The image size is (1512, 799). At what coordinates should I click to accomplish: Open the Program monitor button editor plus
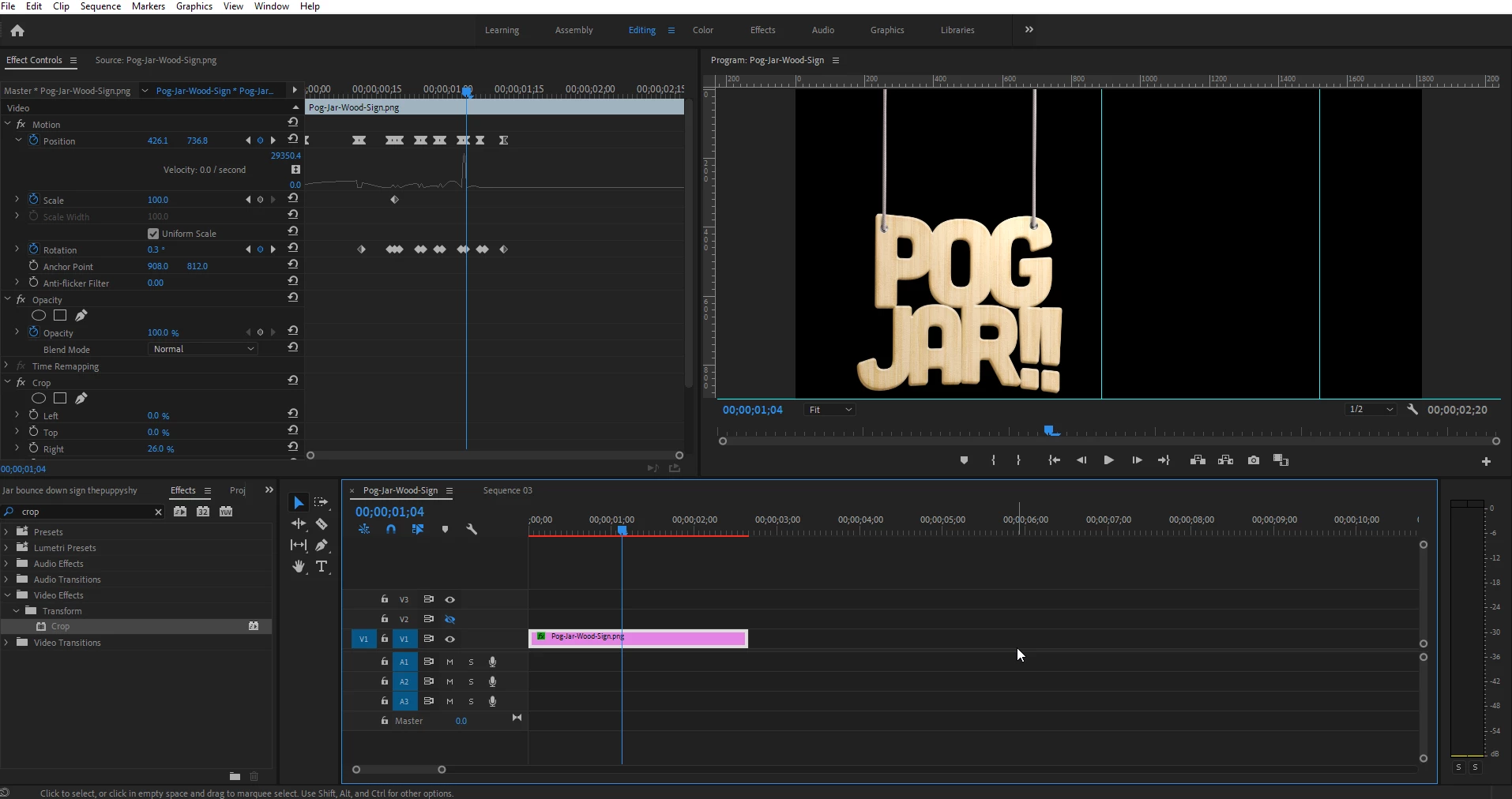click(x=1486, y=461)
